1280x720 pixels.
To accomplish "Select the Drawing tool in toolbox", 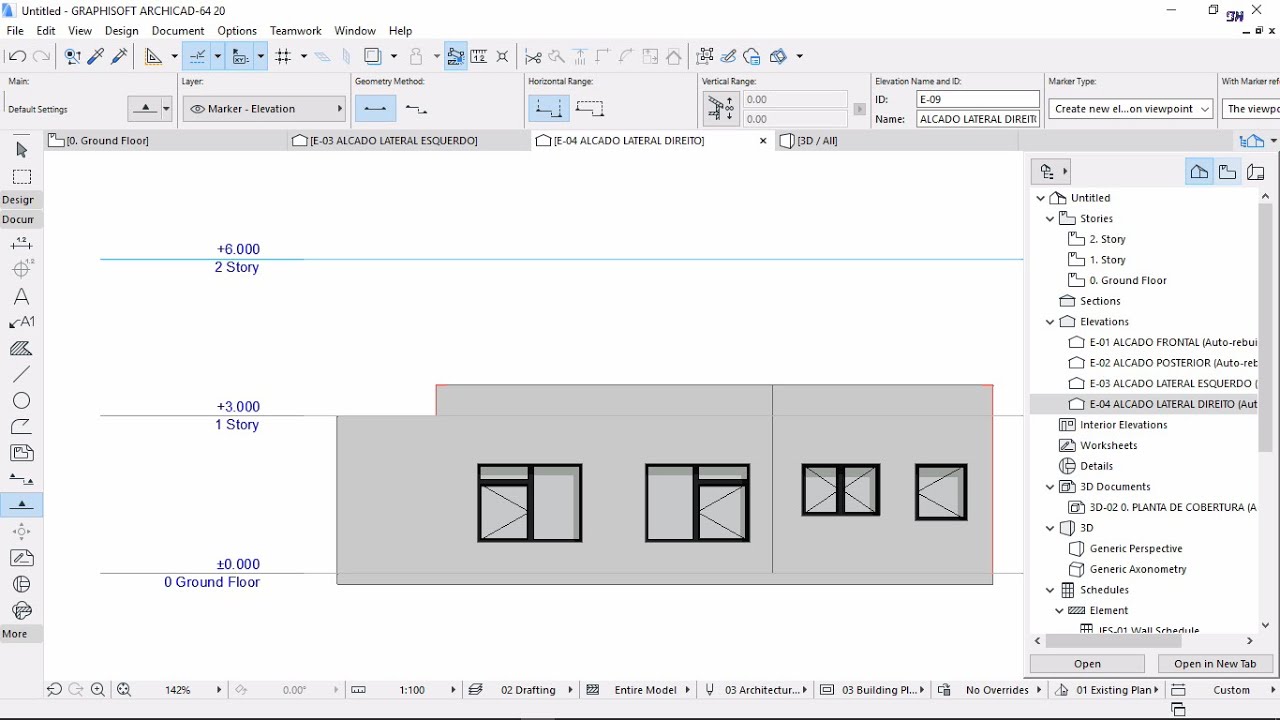I will 22,453.
